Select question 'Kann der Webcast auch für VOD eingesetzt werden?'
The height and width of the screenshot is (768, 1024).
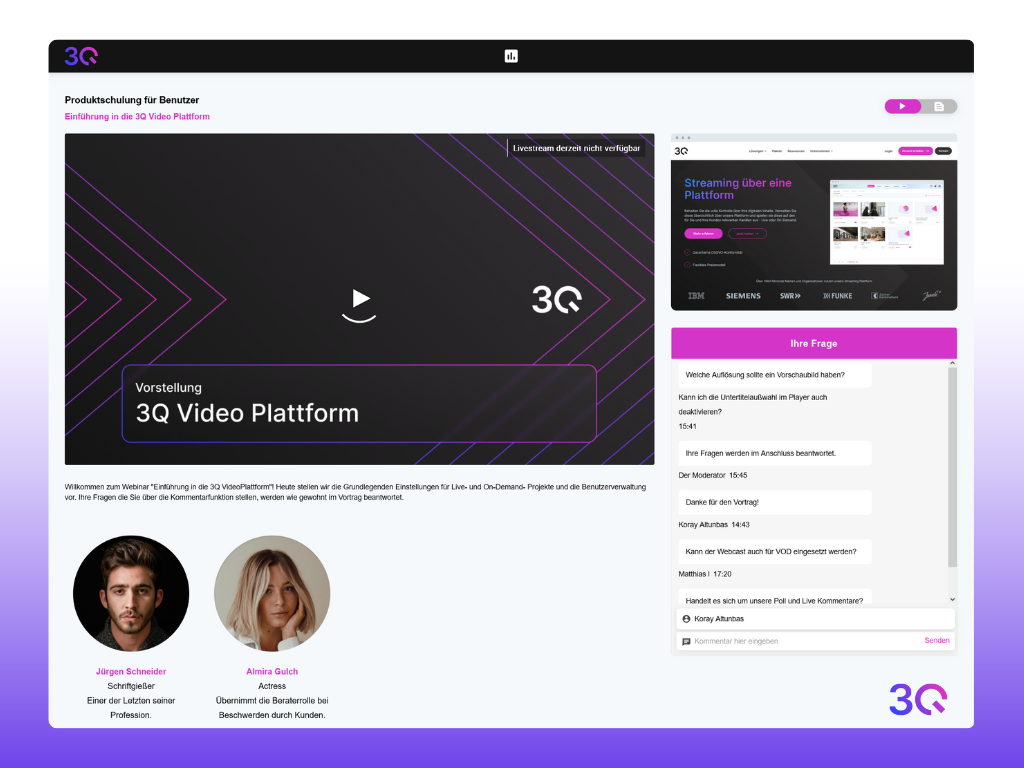(x=775, y=552)
